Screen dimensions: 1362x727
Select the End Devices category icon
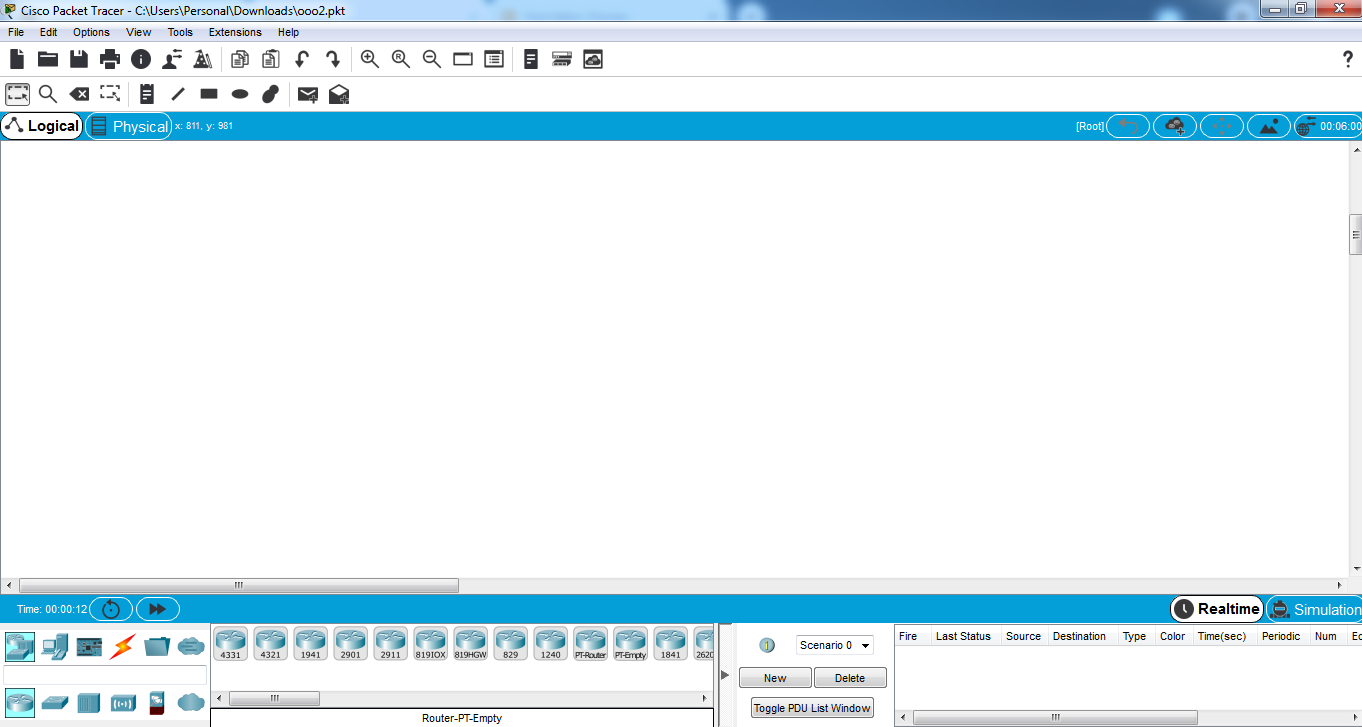click(x=54, y=647)
